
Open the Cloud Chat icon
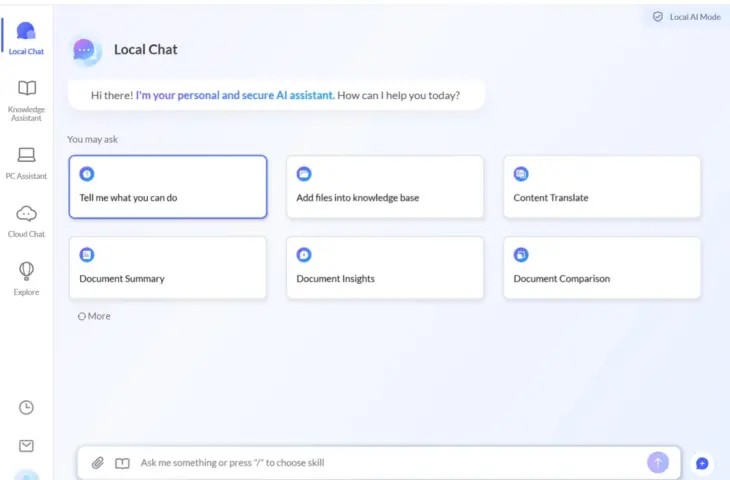coord(26,220)
